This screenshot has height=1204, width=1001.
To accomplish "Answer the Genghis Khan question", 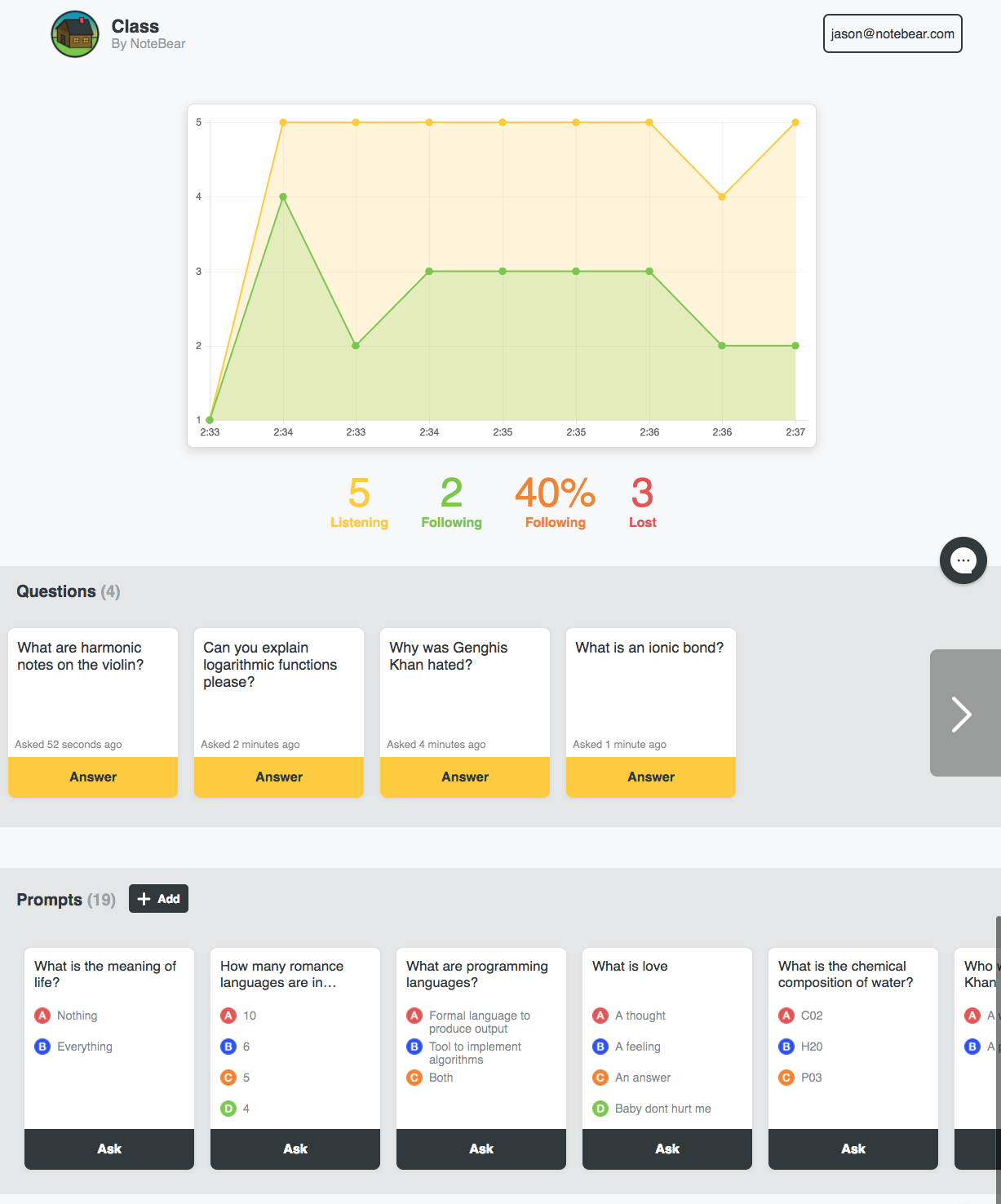I will [x=465, y=777].
